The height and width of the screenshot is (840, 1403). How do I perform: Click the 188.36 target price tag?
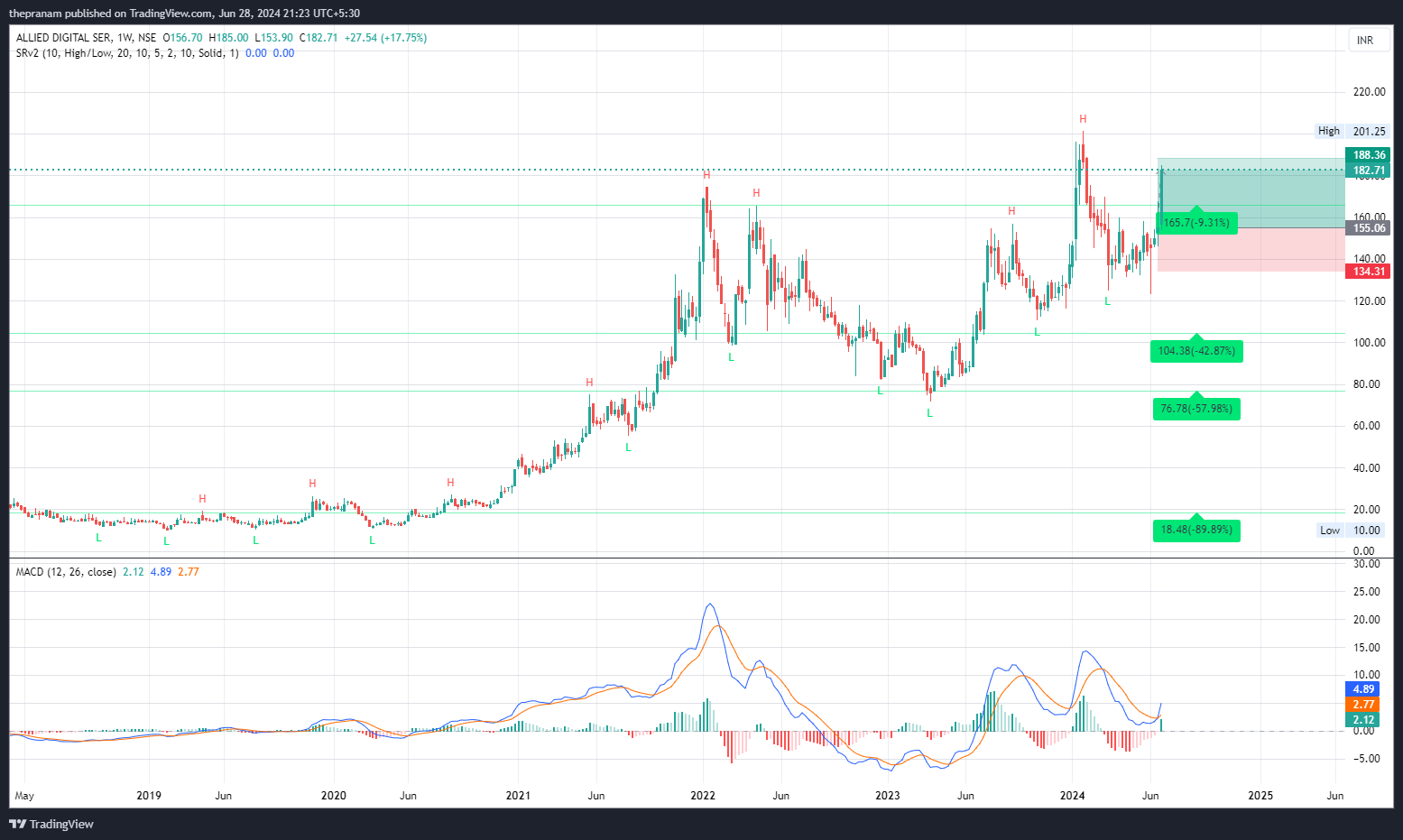(x=1368, y=155)
